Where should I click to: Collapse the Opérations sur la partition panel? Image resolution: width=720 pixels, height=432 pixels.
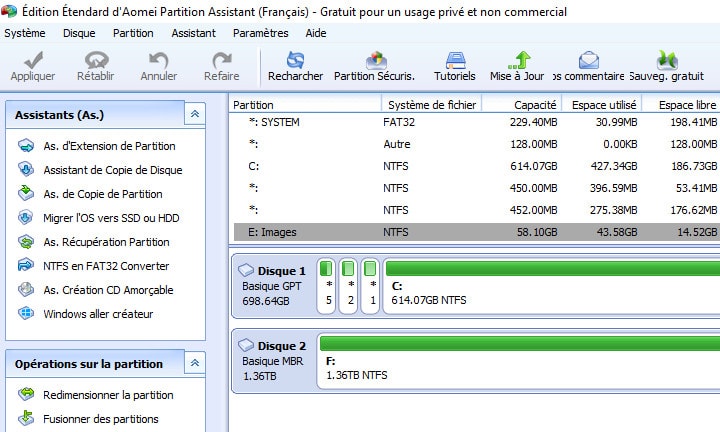pyautogui.click(x=195, y=363)
